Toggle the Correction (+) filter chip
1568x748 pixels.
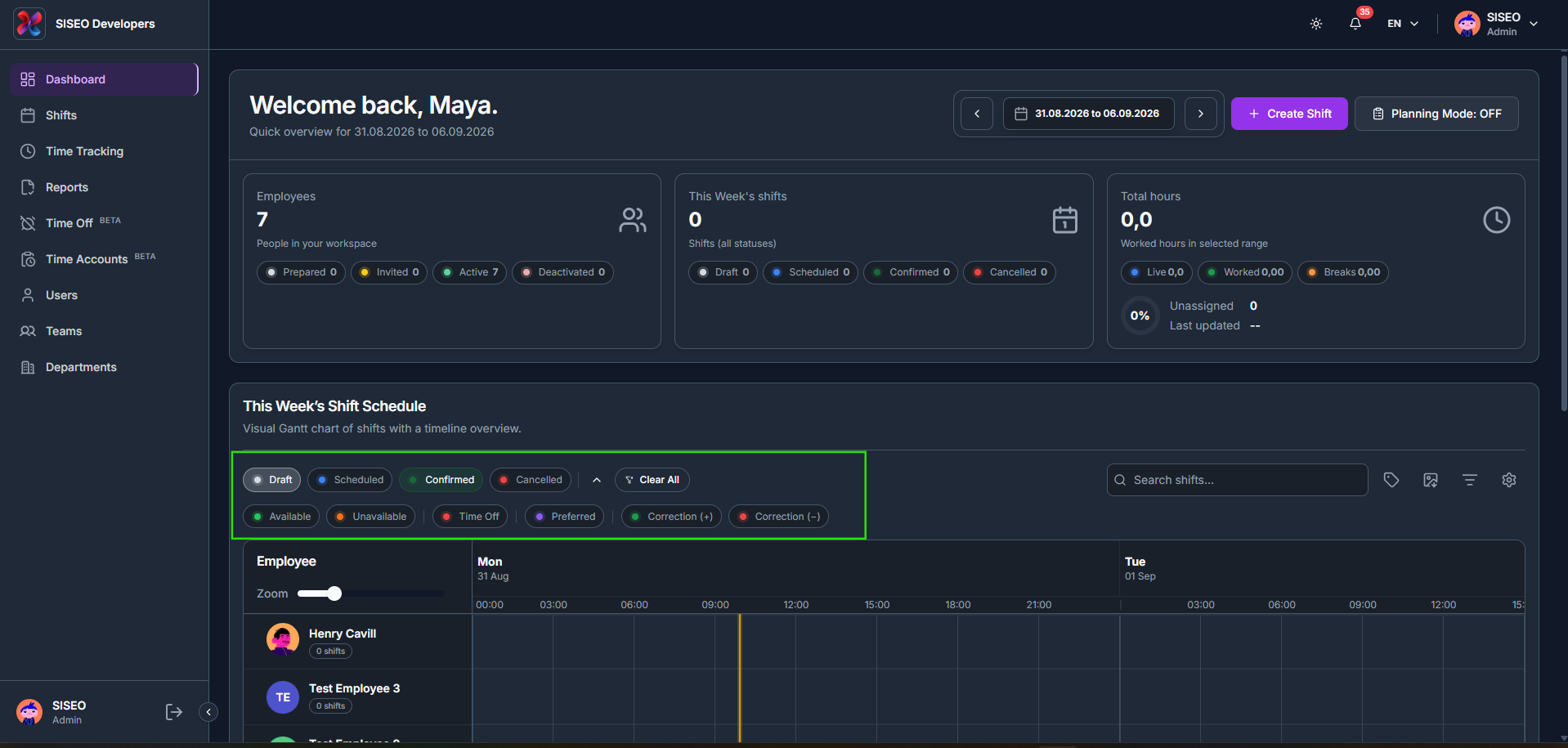671,517
